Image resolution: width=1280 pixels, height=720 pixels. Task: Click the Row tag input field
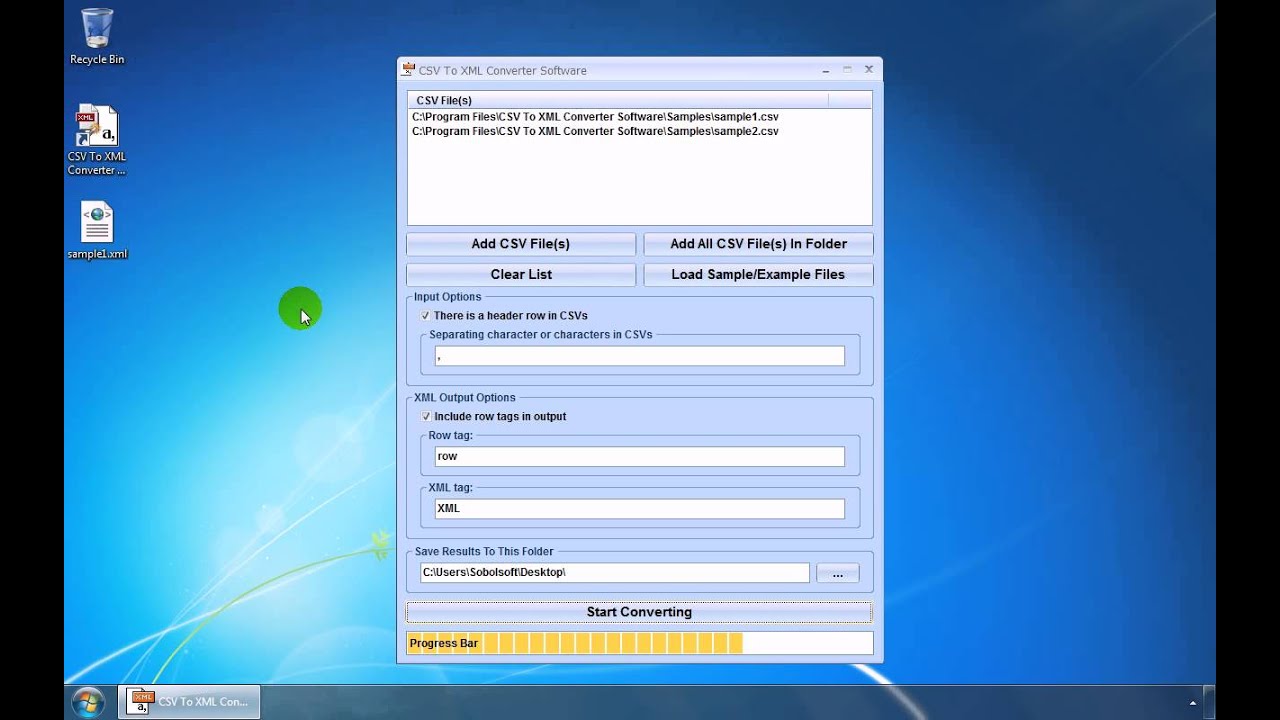(x=639, y=456)
